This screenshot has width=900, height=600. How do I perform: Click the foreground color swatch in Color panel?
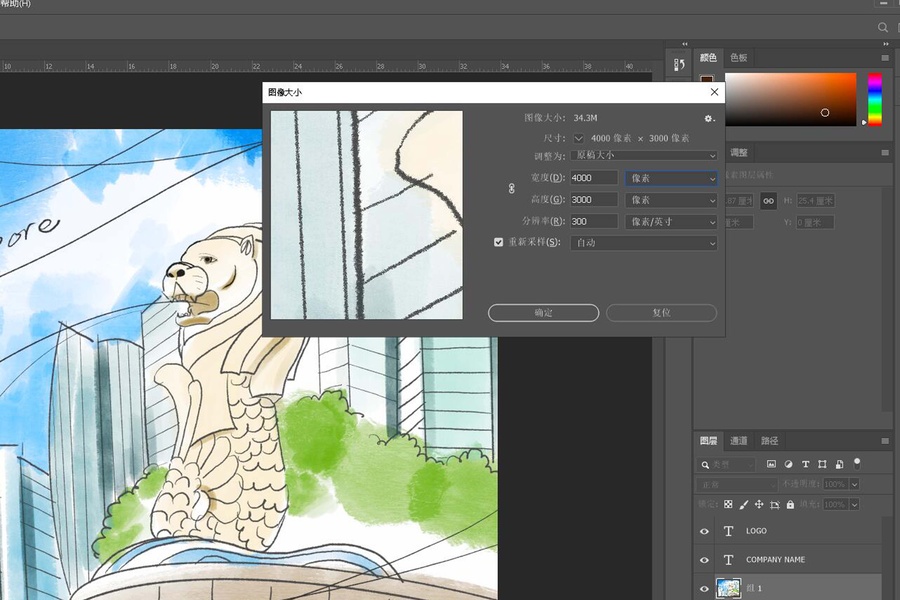707,79
